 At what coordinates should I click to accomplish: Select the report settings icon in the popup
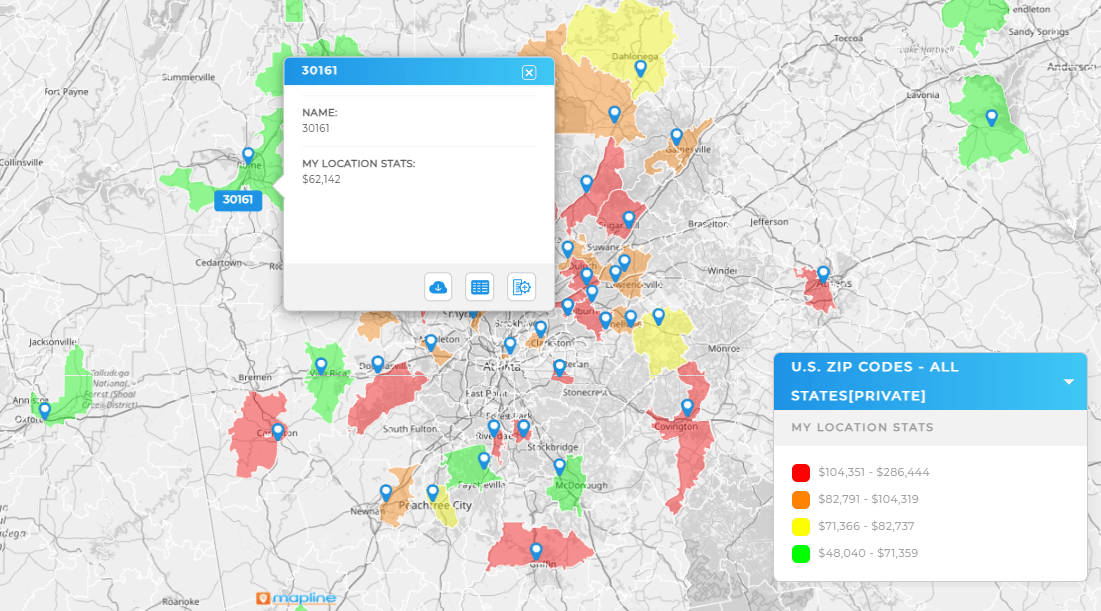click(x=521, y=287)
